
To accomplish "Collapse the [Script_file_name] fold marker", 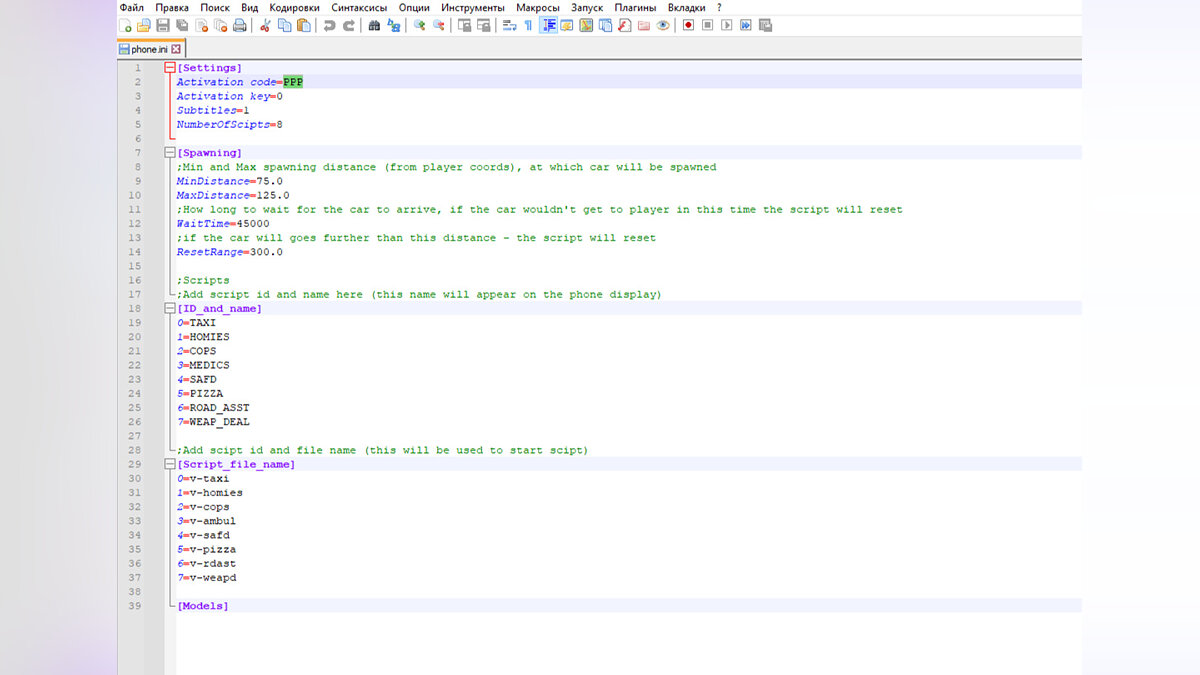I will tap(169, 465).
